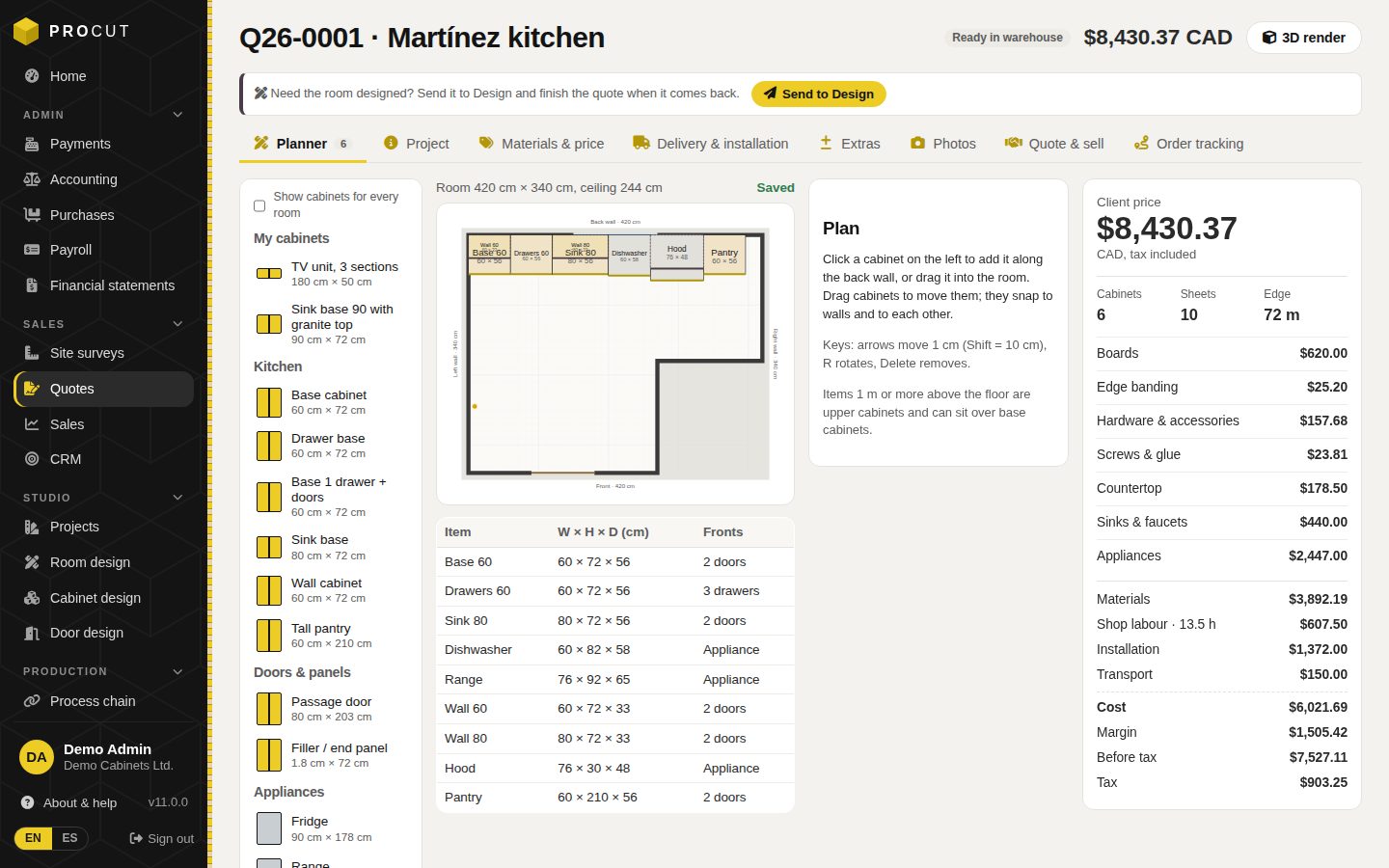The width and height of the screenshot is (1389, 868).
Task: Click the CRM target icon
Action: (32, 459)
